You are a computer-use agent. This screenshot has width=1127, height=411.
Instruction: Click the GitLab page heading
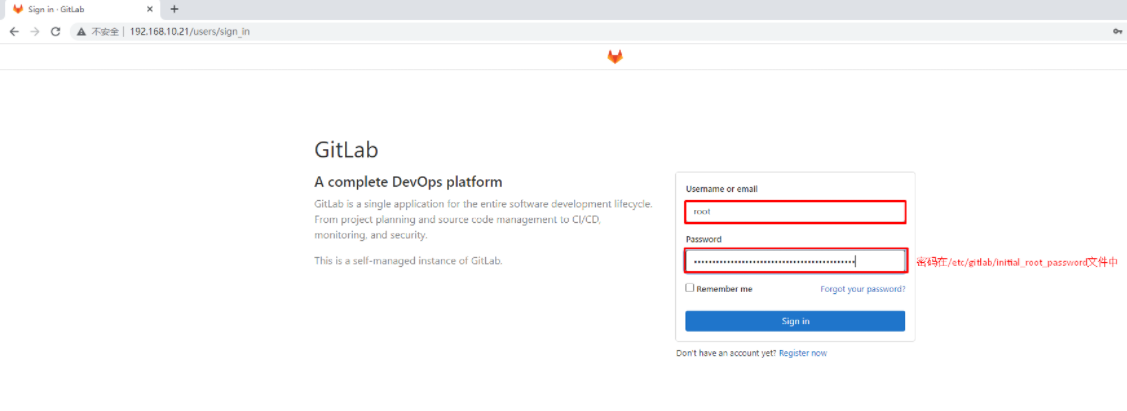coord(346,149)
